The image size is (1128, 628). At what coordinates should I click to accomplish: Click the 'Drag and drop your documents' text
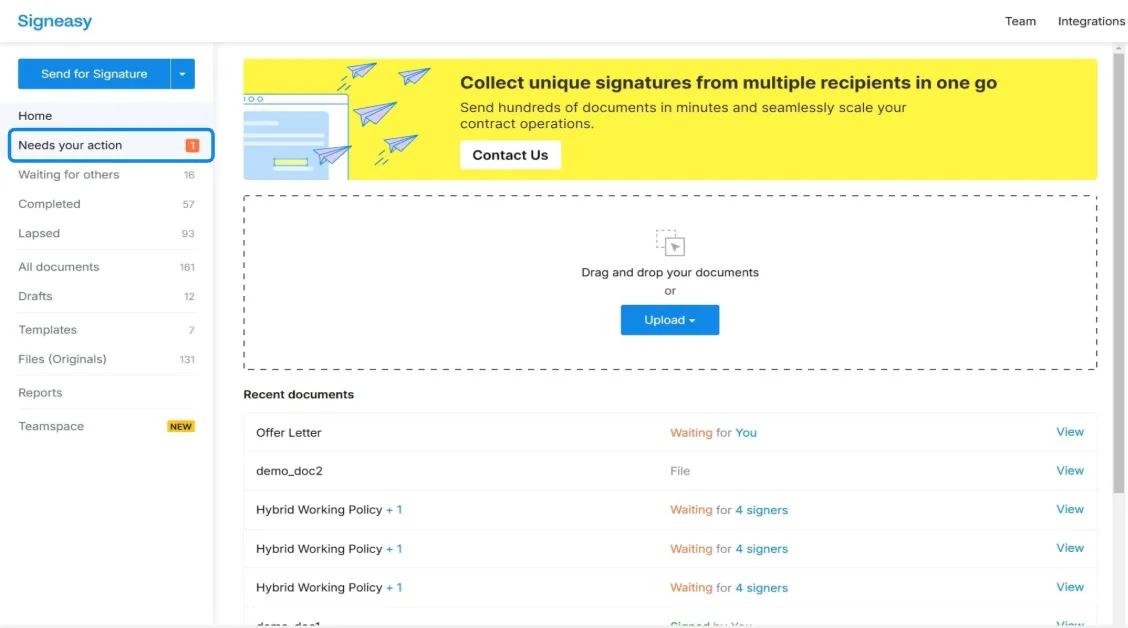pos(670,273)
